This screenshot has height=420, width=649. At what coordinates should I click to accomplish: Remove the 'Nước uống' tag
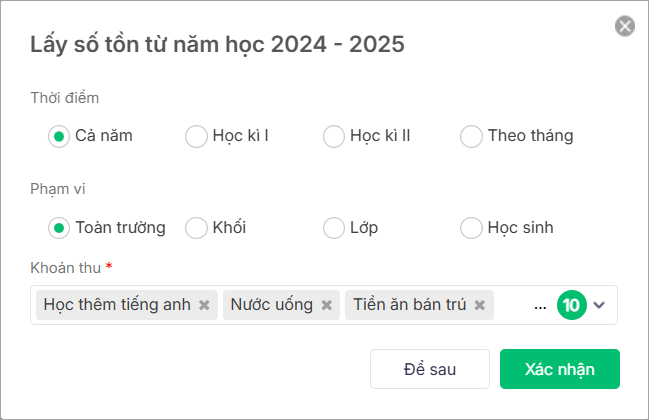[326, 306]
